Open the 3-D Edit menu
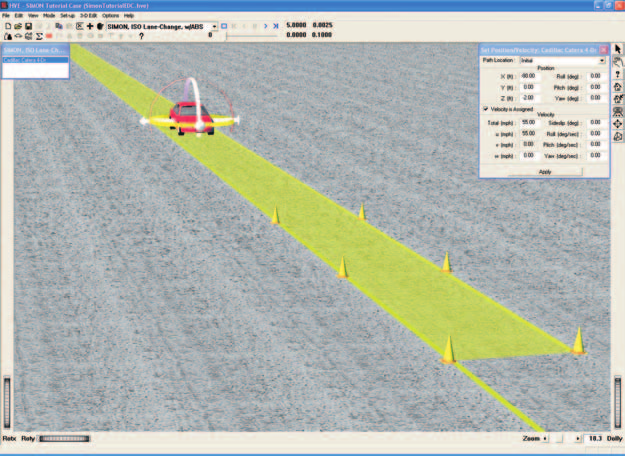 coord(88,16)
